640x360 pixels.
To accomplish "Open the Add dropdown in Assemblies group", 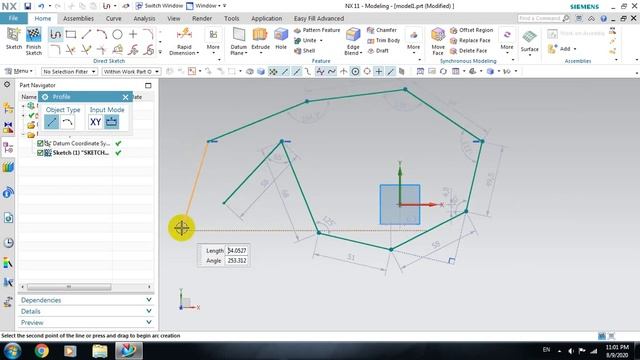I will click(575, 49).
